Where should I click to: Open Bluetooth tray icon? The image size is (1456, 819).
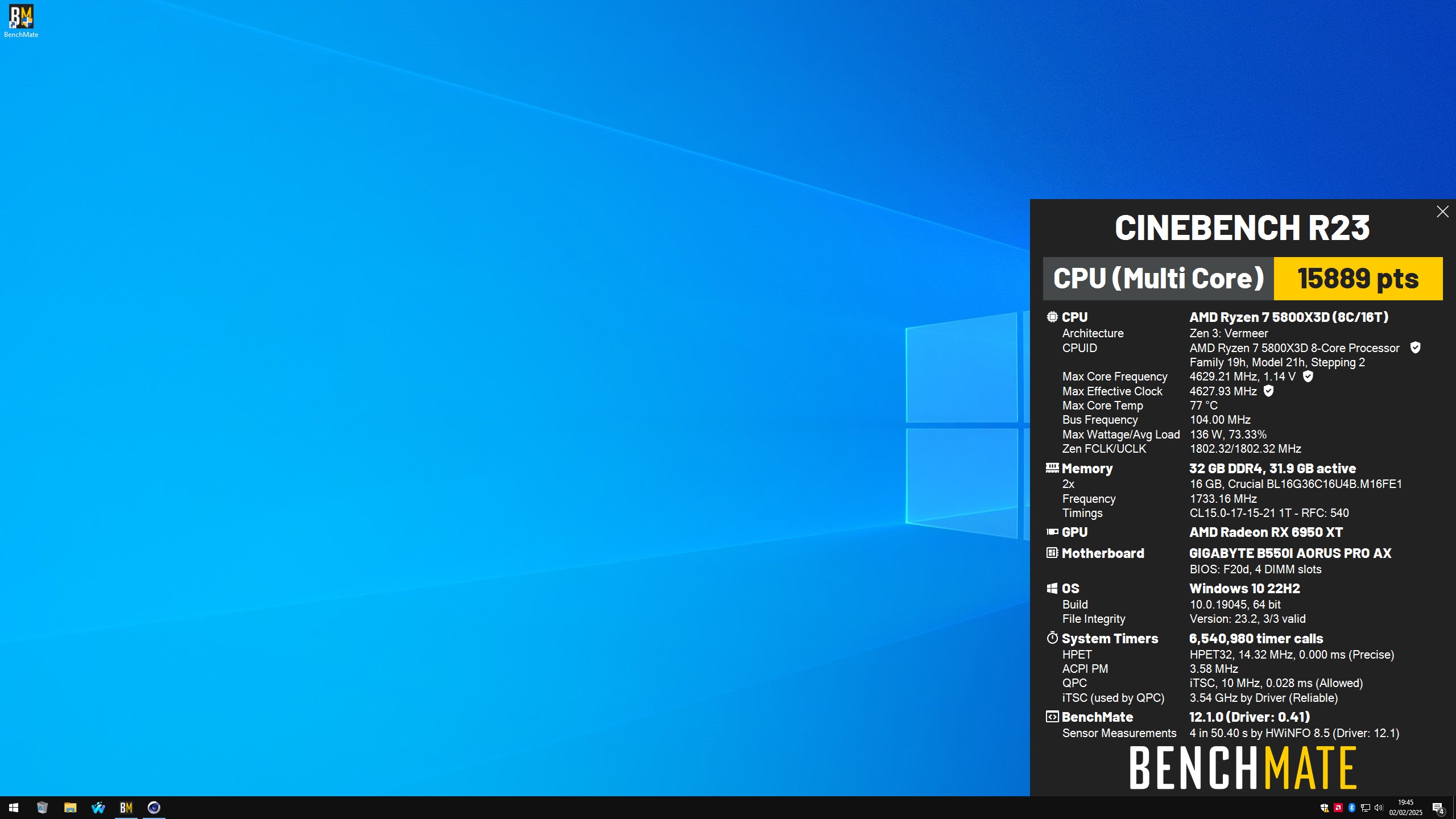coord(1352,808)
